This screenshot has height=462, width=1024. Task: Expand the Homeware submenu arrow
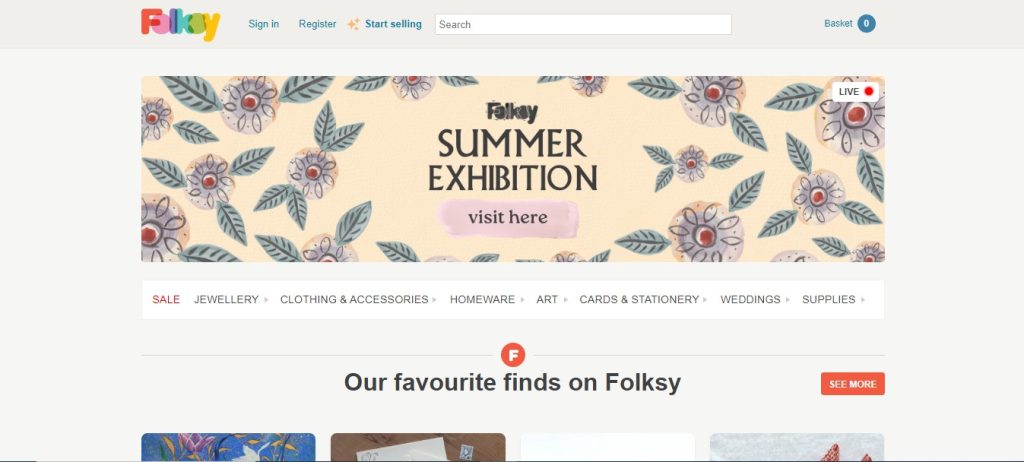pyautogui.click(x=523, y=300)
